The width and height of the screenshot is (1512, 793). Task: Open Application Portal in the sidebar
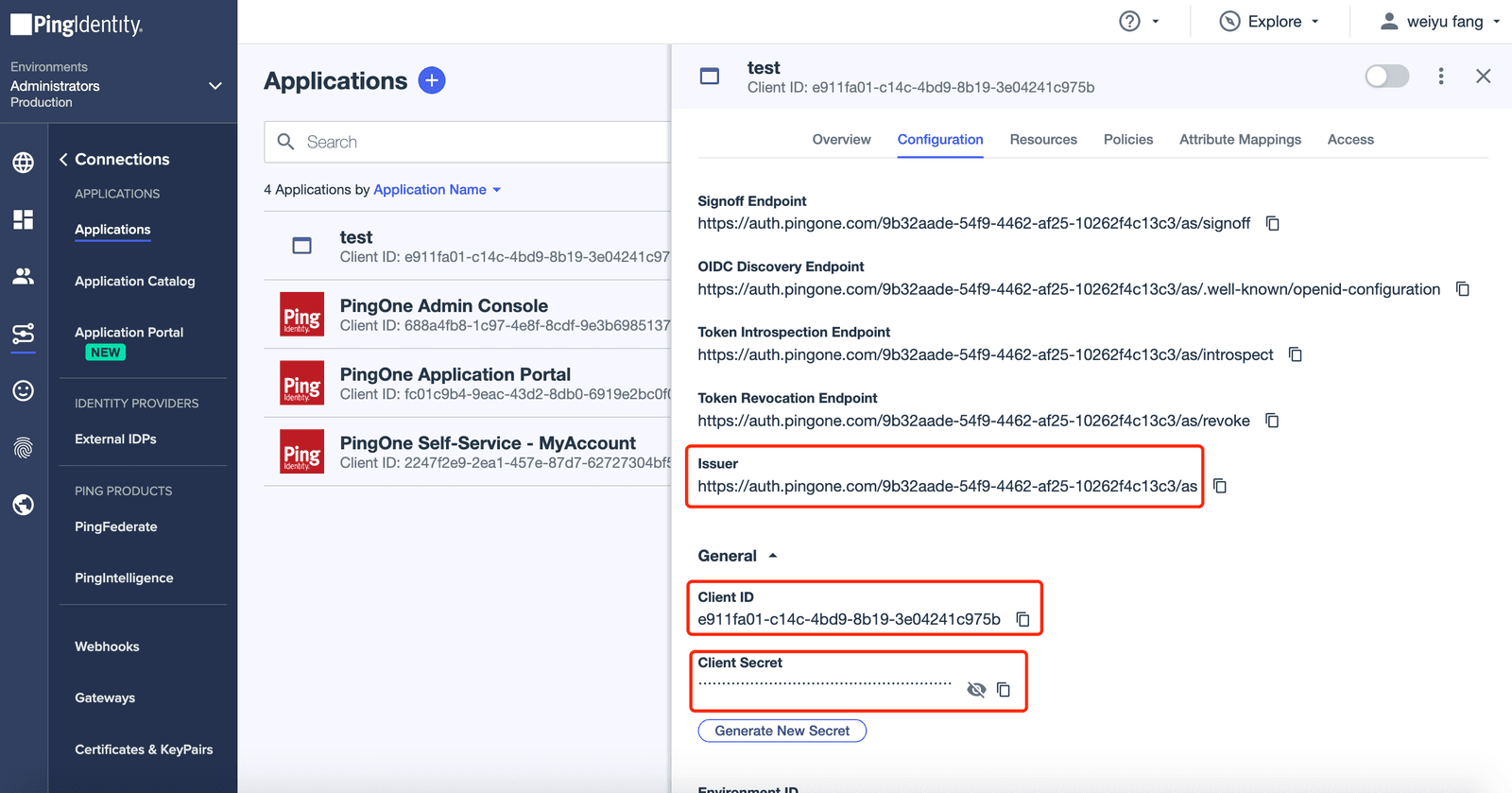[x=129, y=333]
